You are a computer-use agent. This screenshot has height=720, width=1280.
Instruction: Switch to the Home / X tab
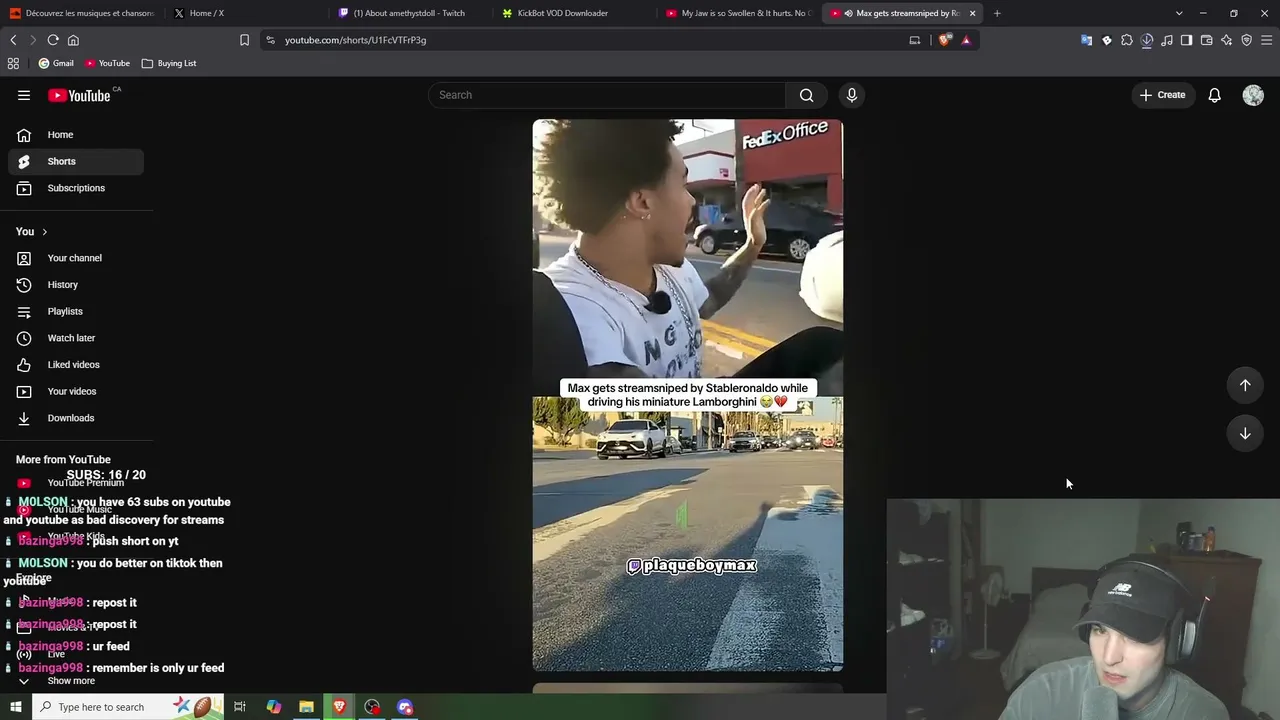click(246, 13)
